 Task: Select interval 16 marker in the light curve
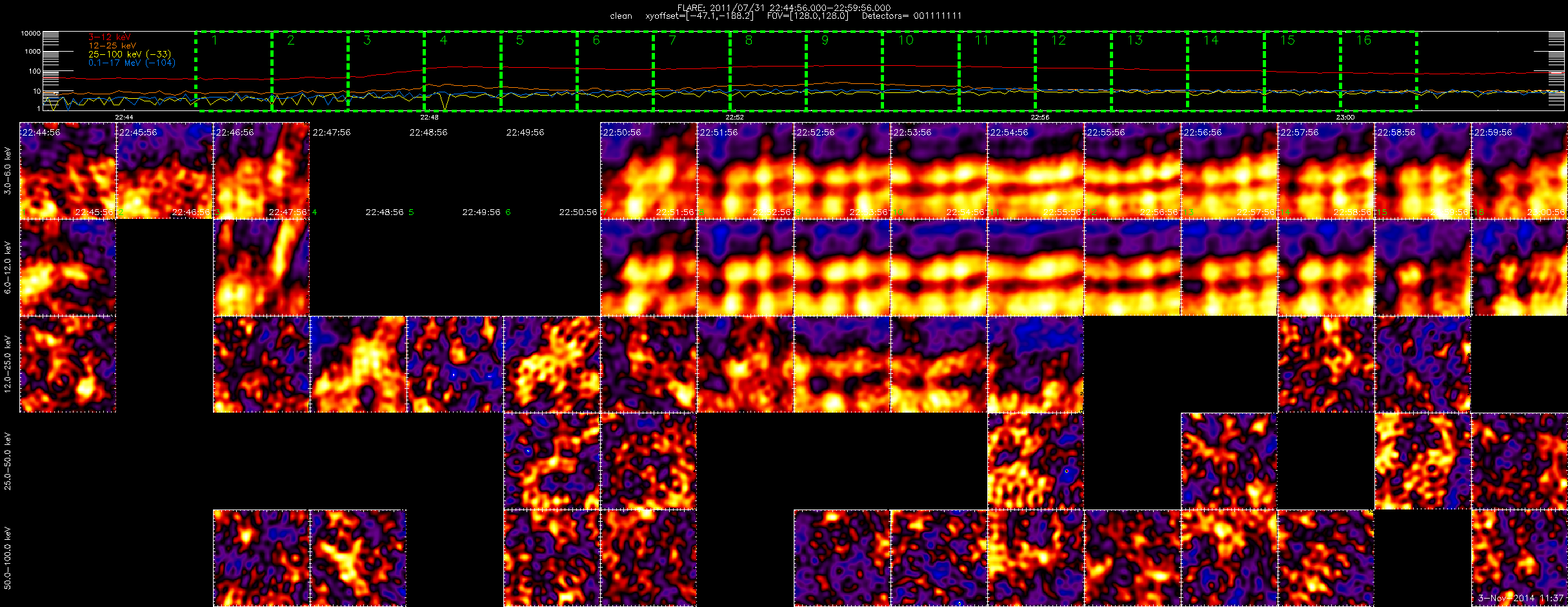[x=1363, y=40]
